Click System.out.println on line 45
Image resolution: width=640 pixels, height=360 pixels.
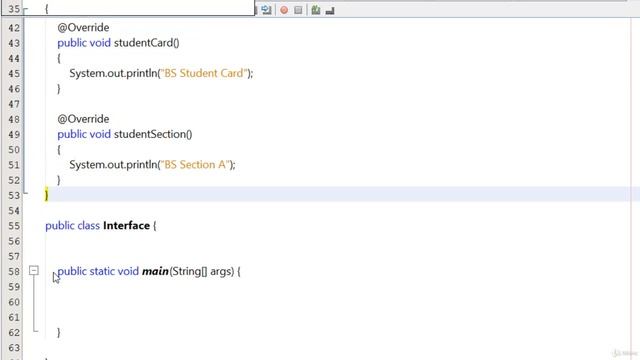(113, 73)
